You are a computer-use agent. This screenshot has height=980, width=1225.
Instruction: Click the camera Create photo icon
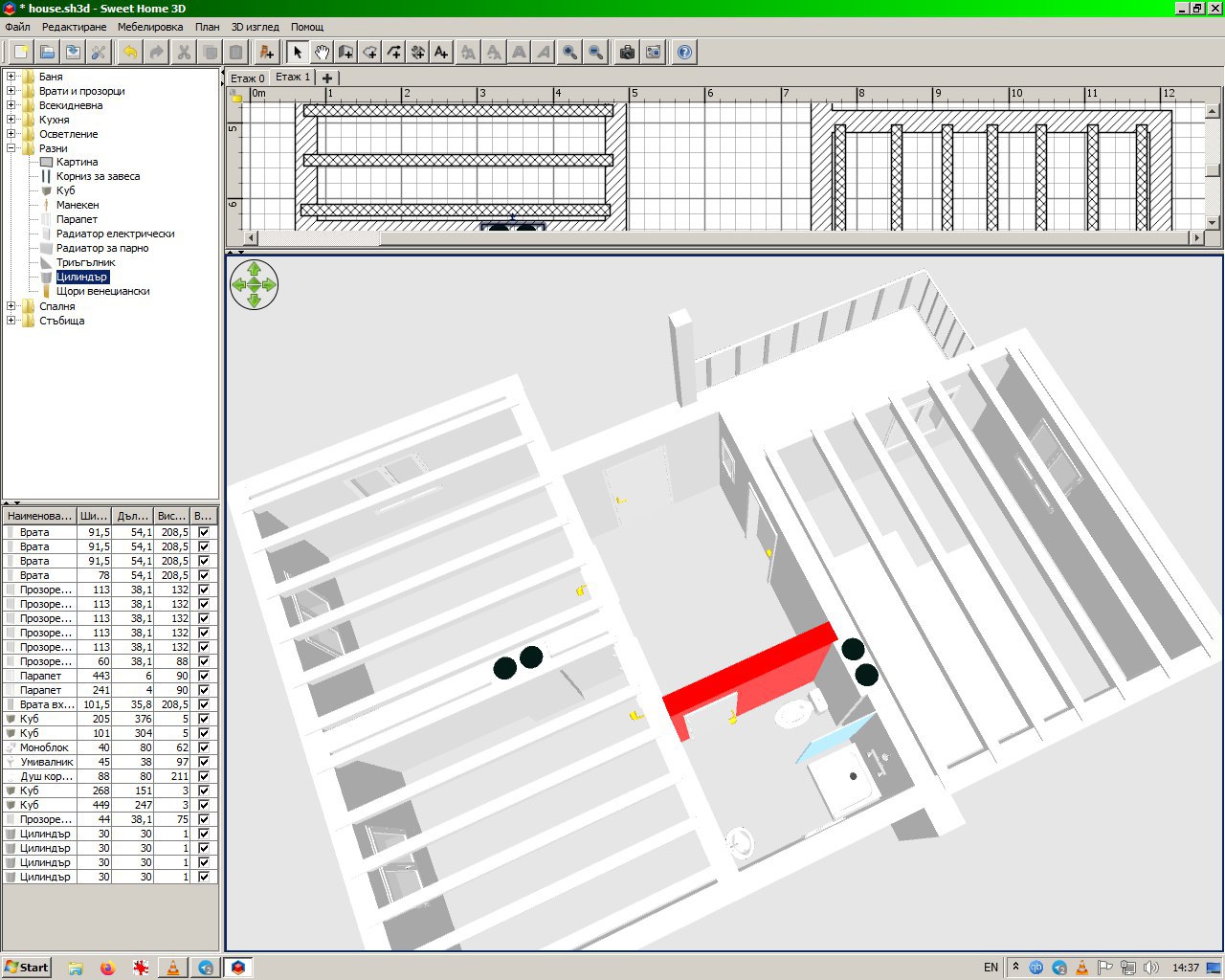coord(627,52)
